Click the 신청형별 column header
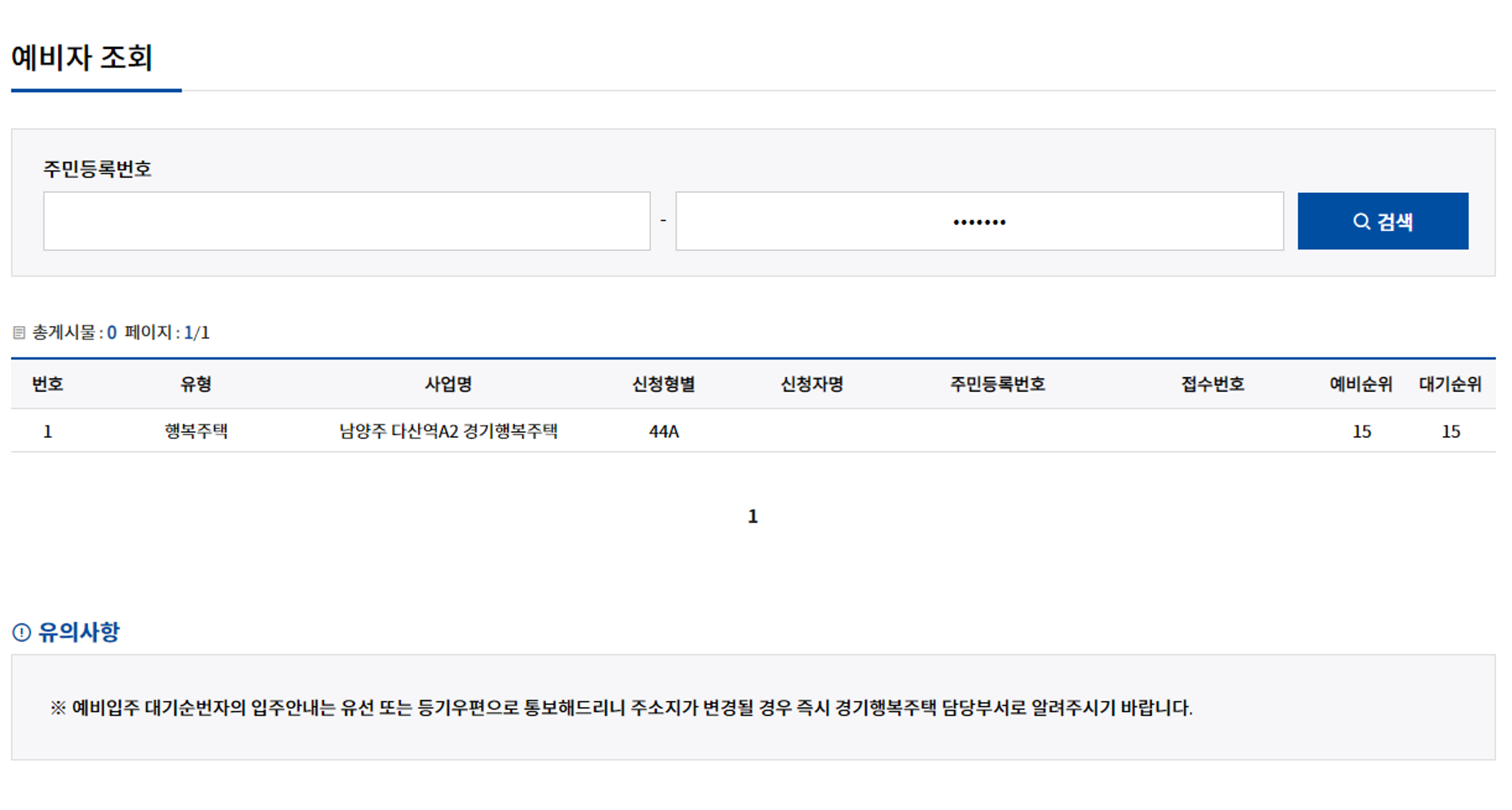 click(663, 384)
